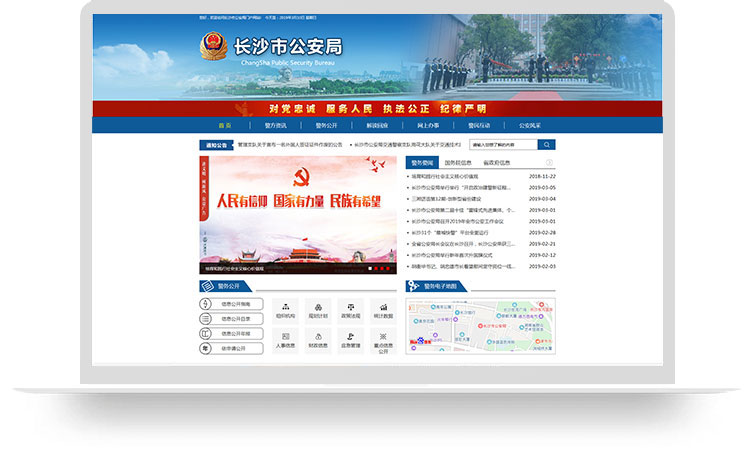Open the 重点信息公开 icon tile
This screenshot has height=462, width=751.
[x=383, y=340]
